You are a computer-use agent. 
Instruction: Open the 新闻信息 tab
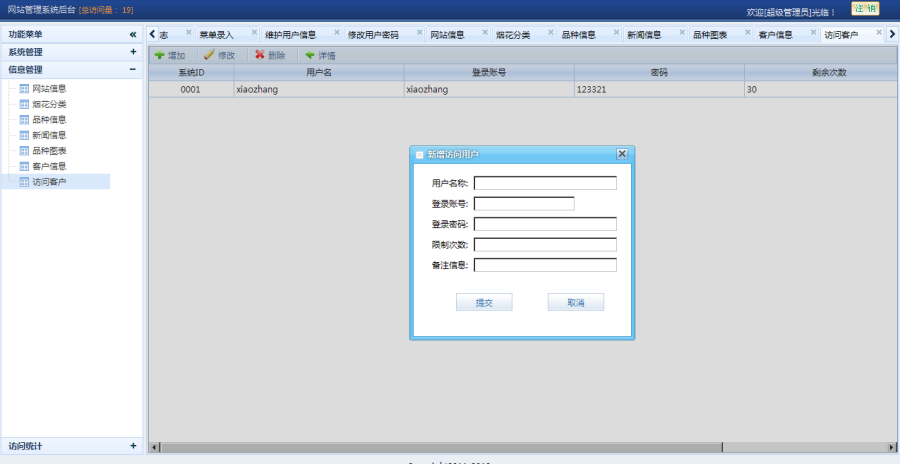(x=644, y=35)
